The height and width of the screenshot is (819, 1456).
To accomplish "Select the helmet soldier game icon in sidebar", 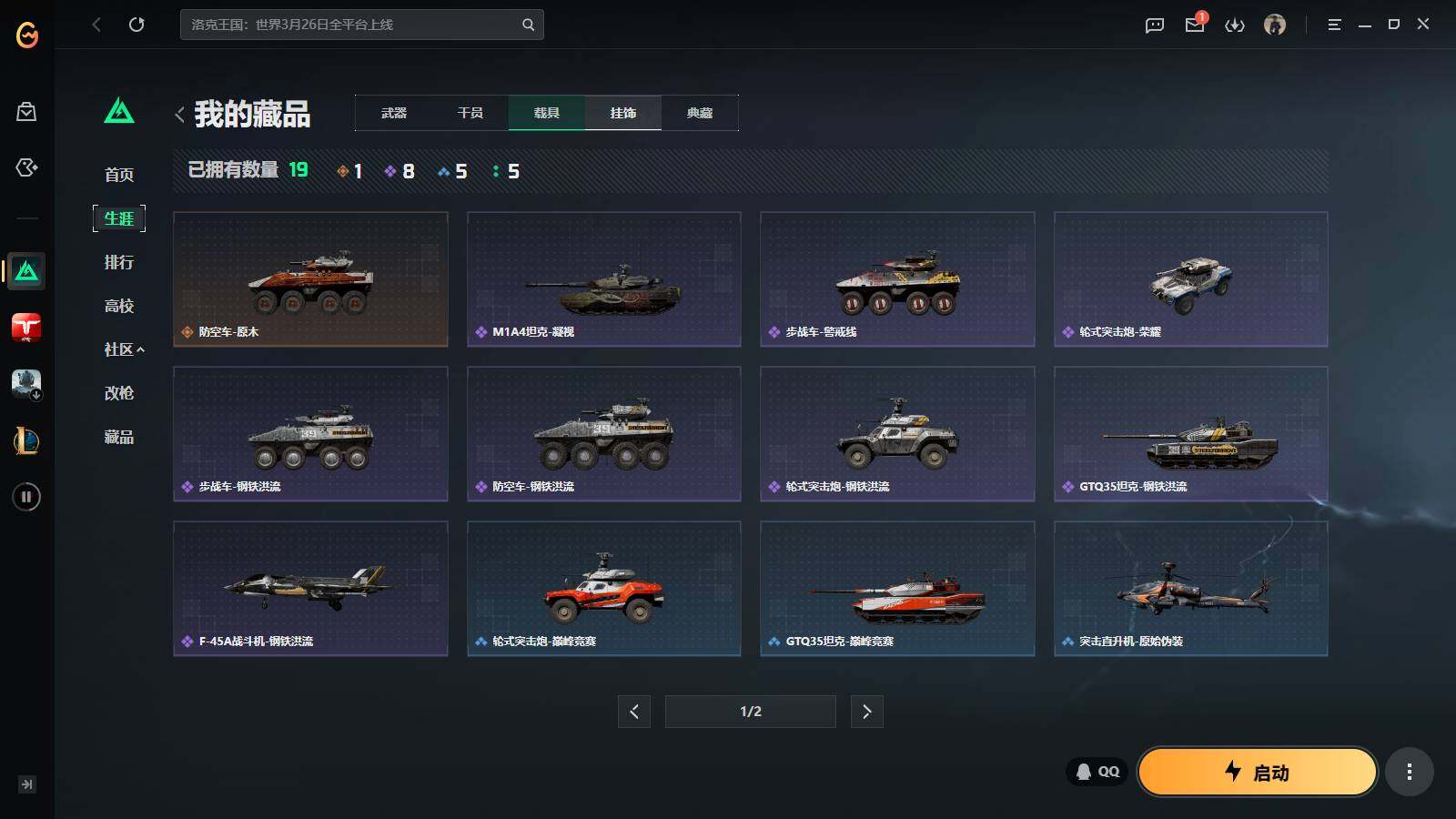I will point(26,384).
